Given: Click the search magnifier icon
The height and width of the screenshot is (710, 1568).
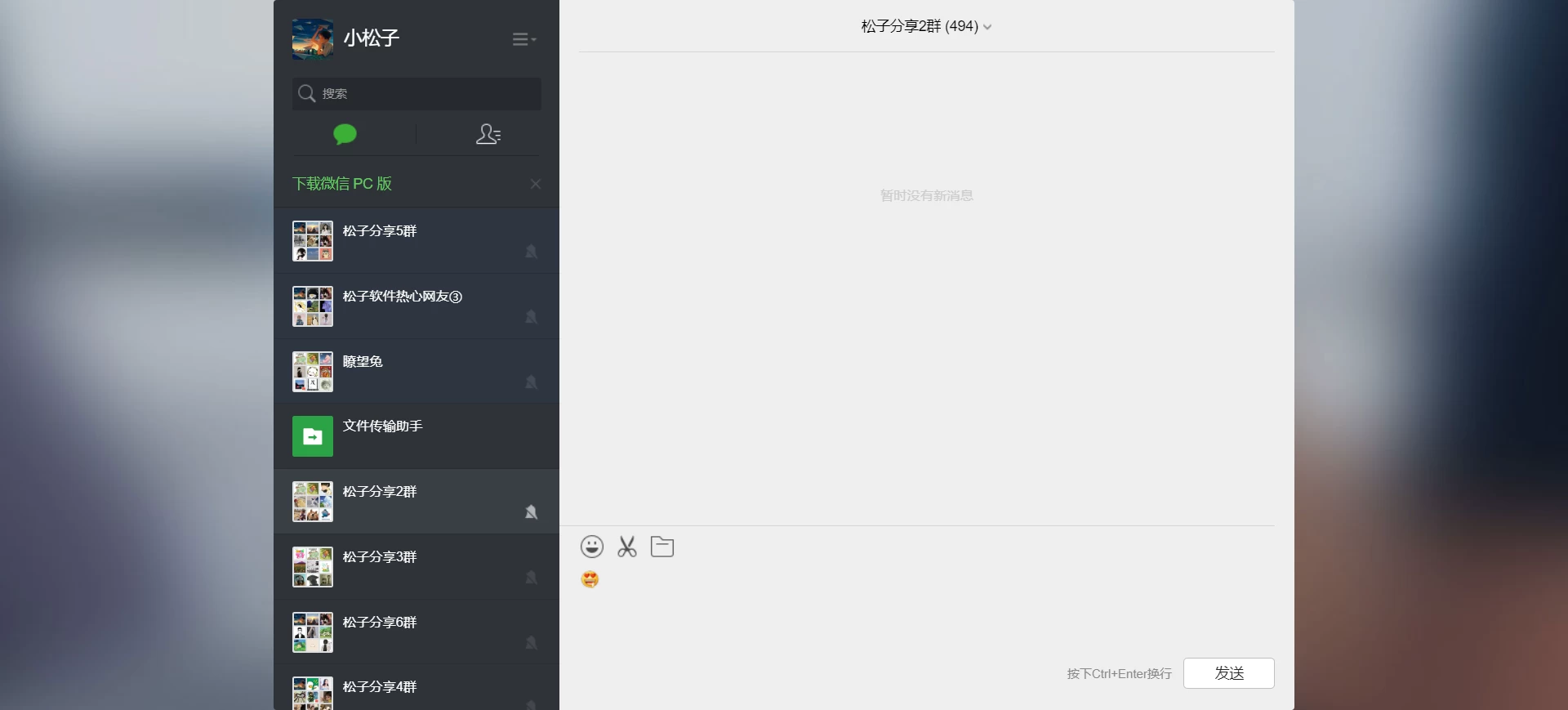Looking at the screenshot, I should coord(306,93).
